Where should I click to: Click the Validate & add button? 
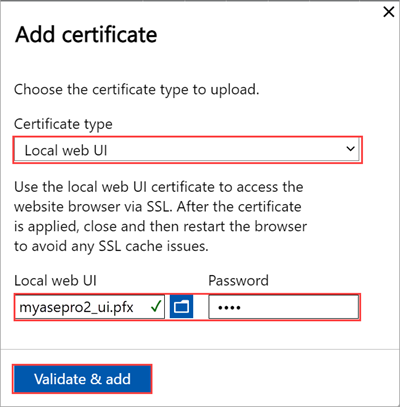click(x=82, y=379)
